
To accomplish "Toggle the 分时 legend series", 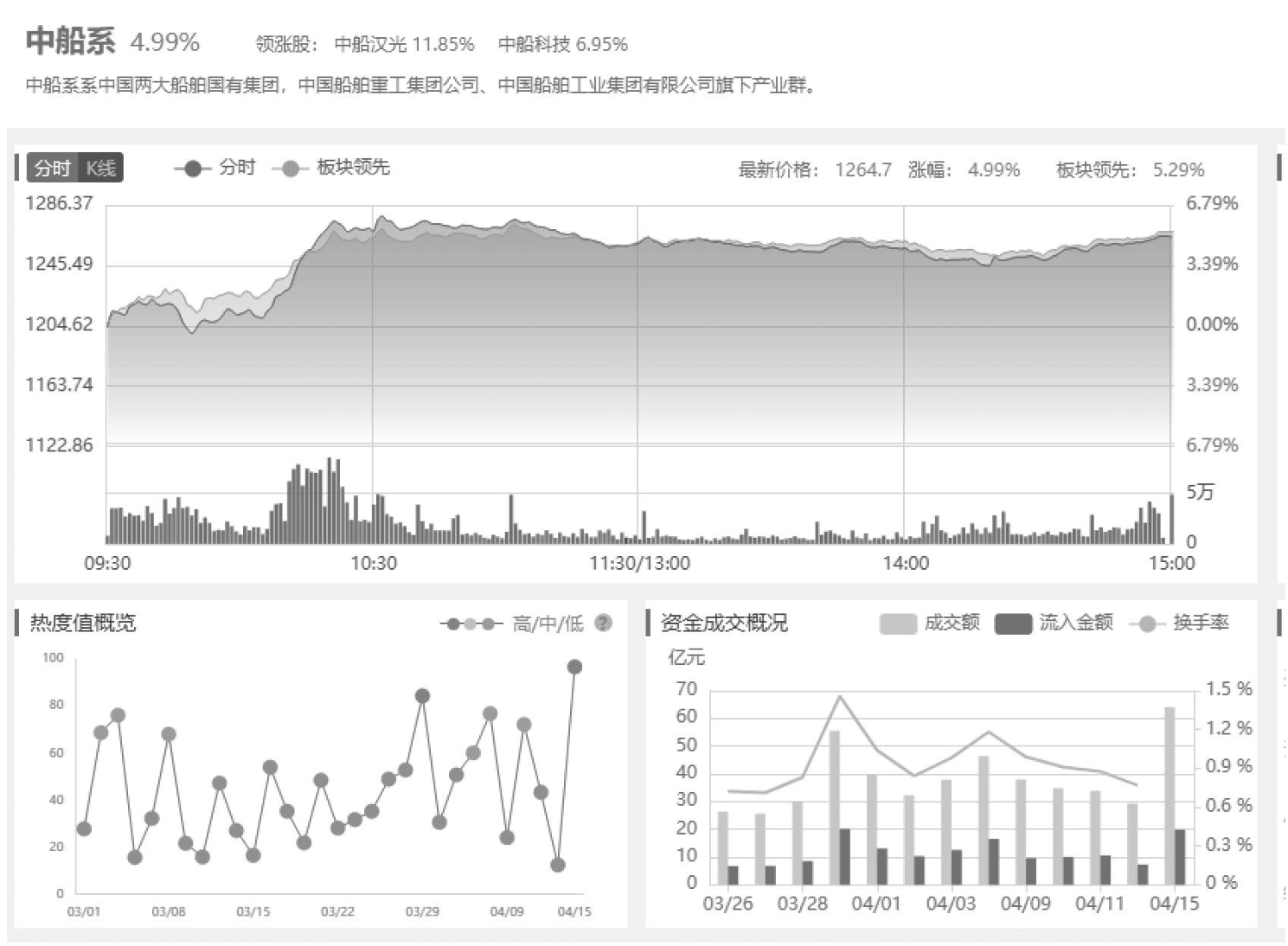I will click(215, 168).
